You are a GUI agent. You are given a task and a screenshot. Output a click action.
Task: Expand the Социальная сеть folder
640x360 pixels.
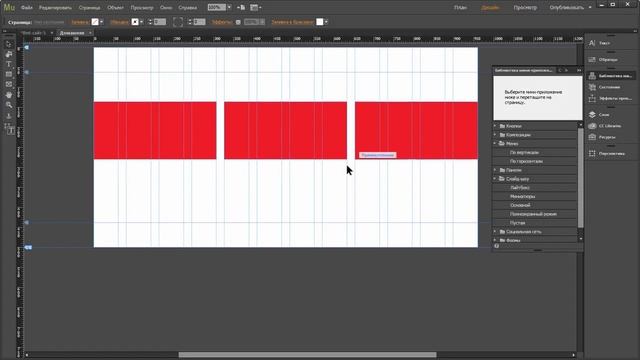[495, 231]
